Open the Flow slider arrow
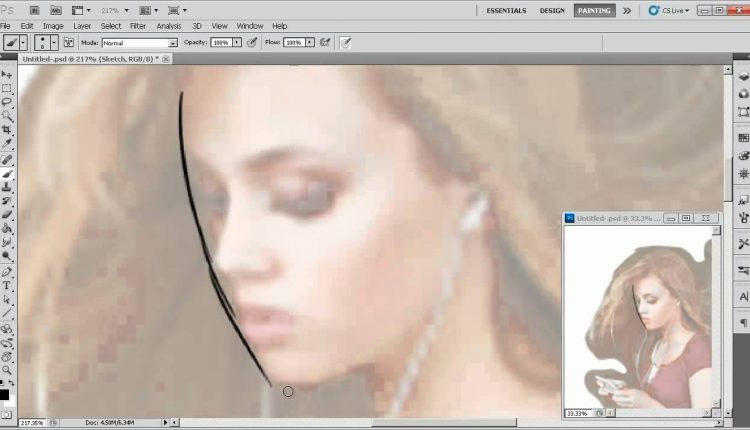 point(310,43)
